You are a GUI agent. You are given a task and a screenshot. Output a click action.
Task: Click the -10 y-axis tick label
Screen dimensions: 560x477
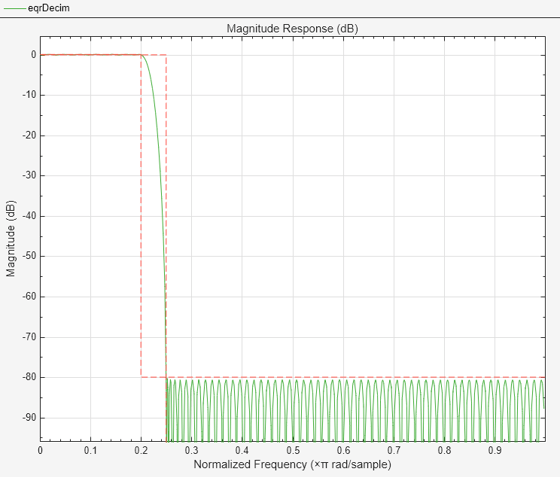click(x=29, y=95)
